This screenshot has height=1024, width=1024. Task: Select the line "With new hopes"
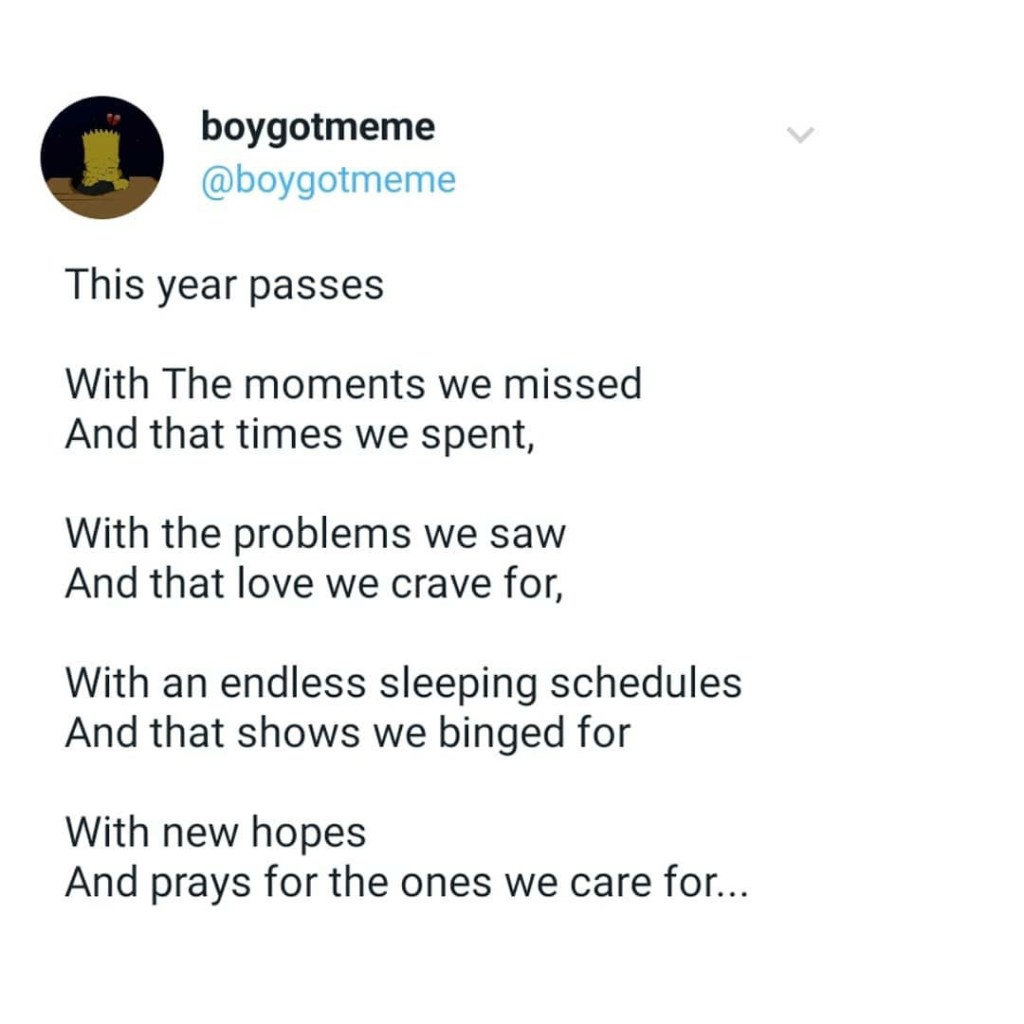tap(215, 832)
